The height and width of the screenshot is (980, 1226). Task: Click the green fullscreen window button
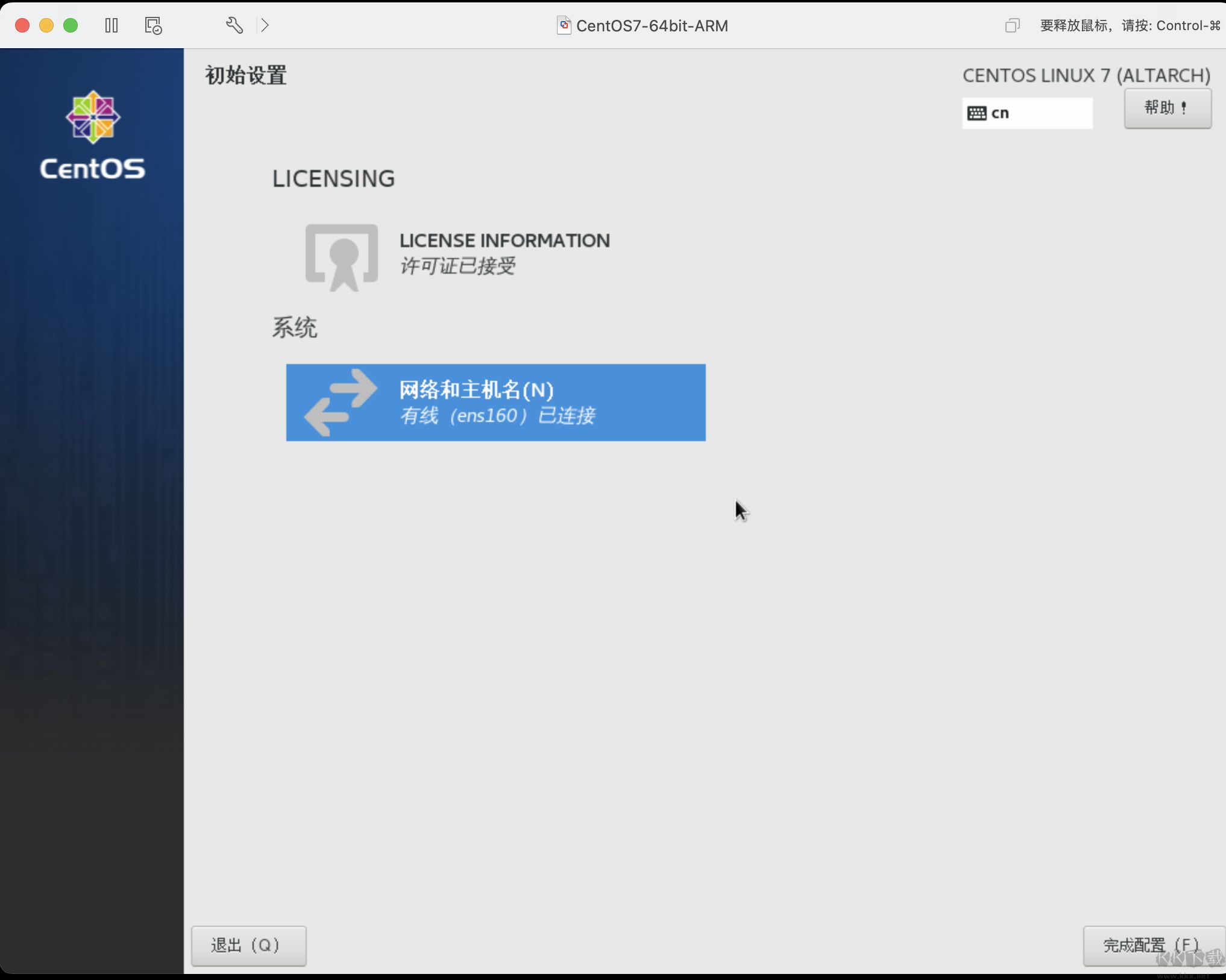click(x=71, y=25)
